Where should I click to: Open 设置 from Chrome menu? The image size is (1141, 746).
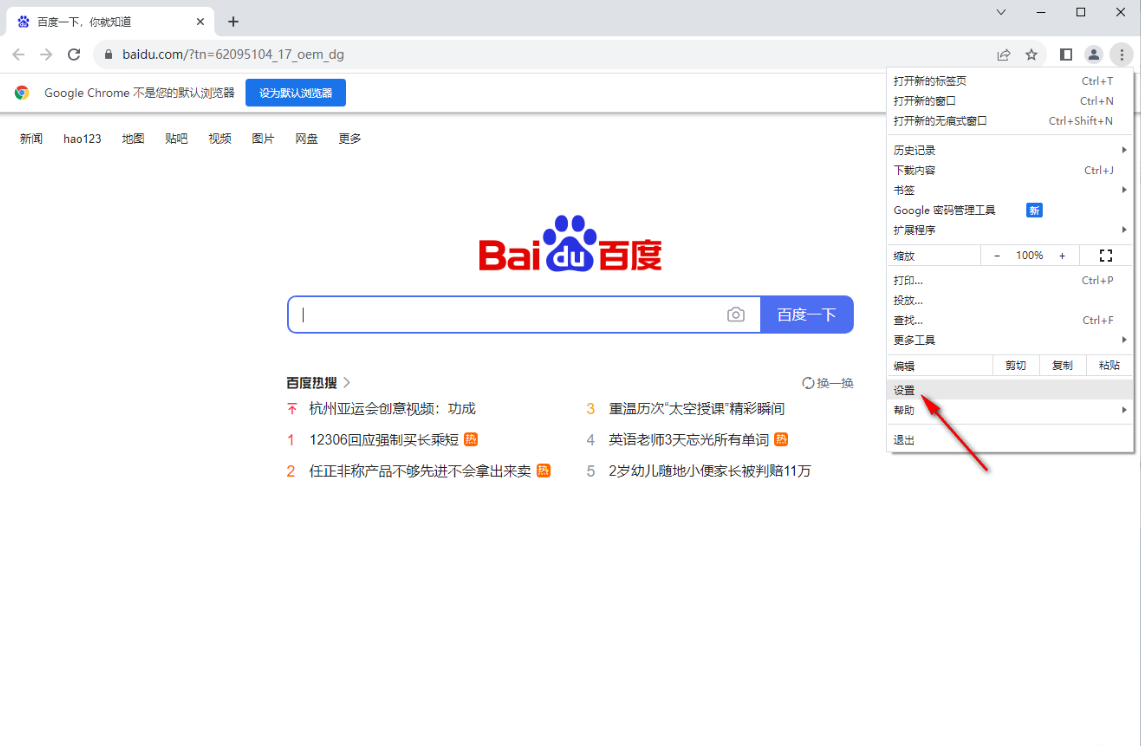click(1010, 390)
